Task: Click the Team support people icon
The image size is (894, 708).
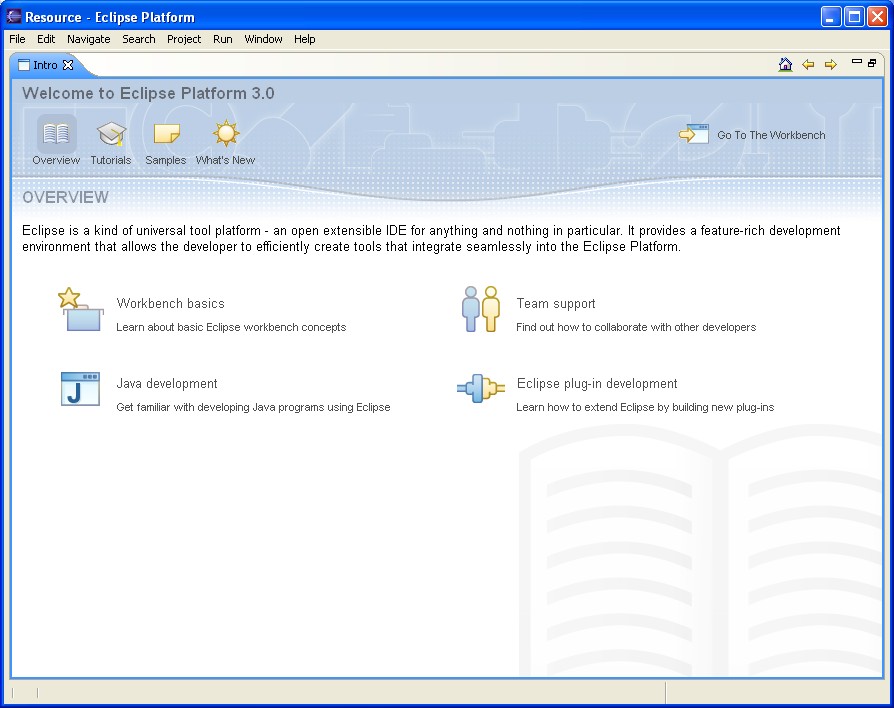Action: (x=481, y=309)
